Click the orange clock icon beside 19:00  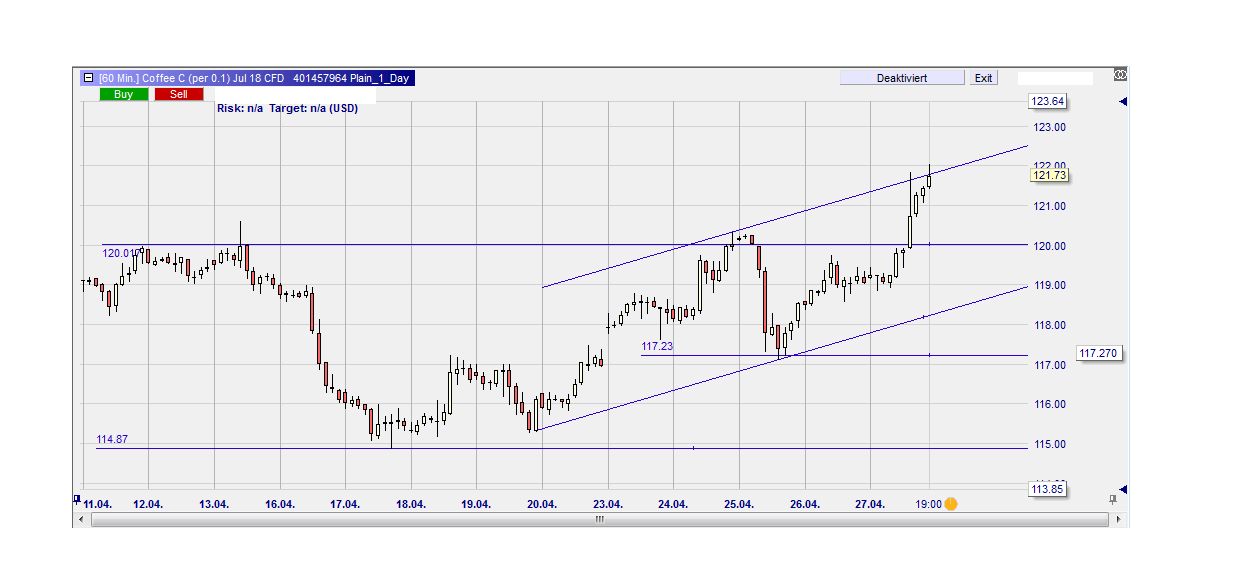951,504
